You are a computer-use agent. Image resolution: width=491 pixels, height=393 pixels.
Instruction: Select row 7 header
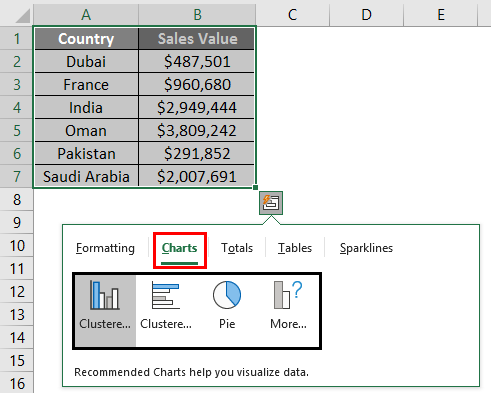(17, 177)
